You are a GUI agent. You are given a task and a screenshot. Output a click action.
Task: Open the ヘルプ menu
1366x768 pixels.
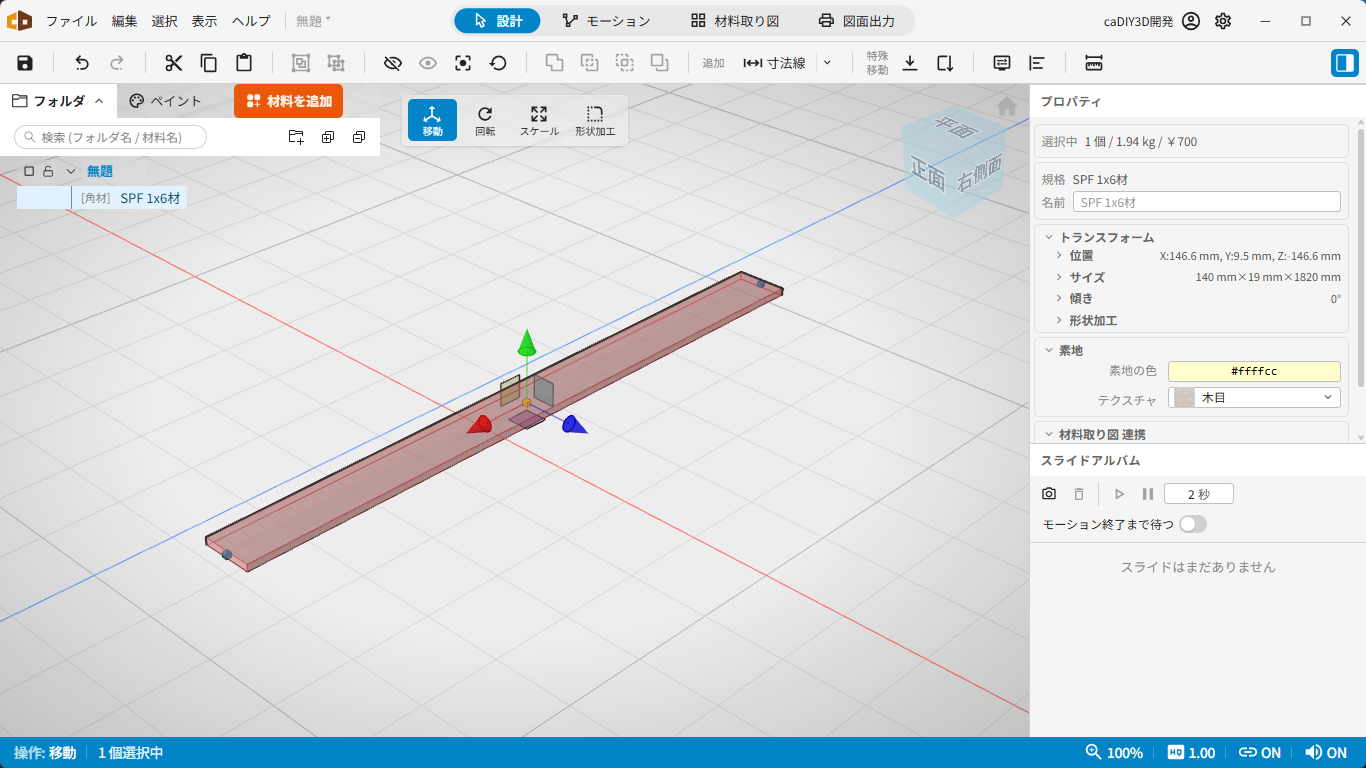pos(251,21)
